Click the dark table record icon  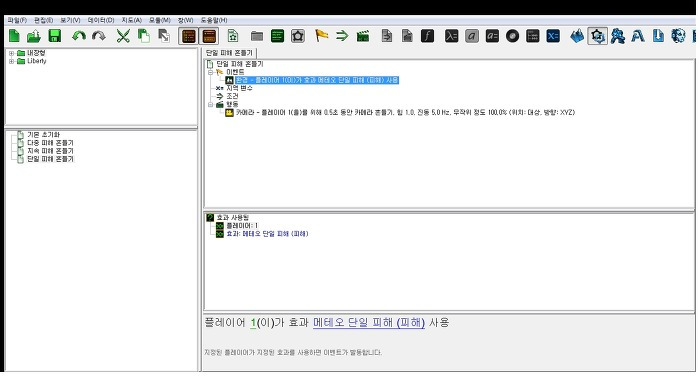(x=533, y=36)
